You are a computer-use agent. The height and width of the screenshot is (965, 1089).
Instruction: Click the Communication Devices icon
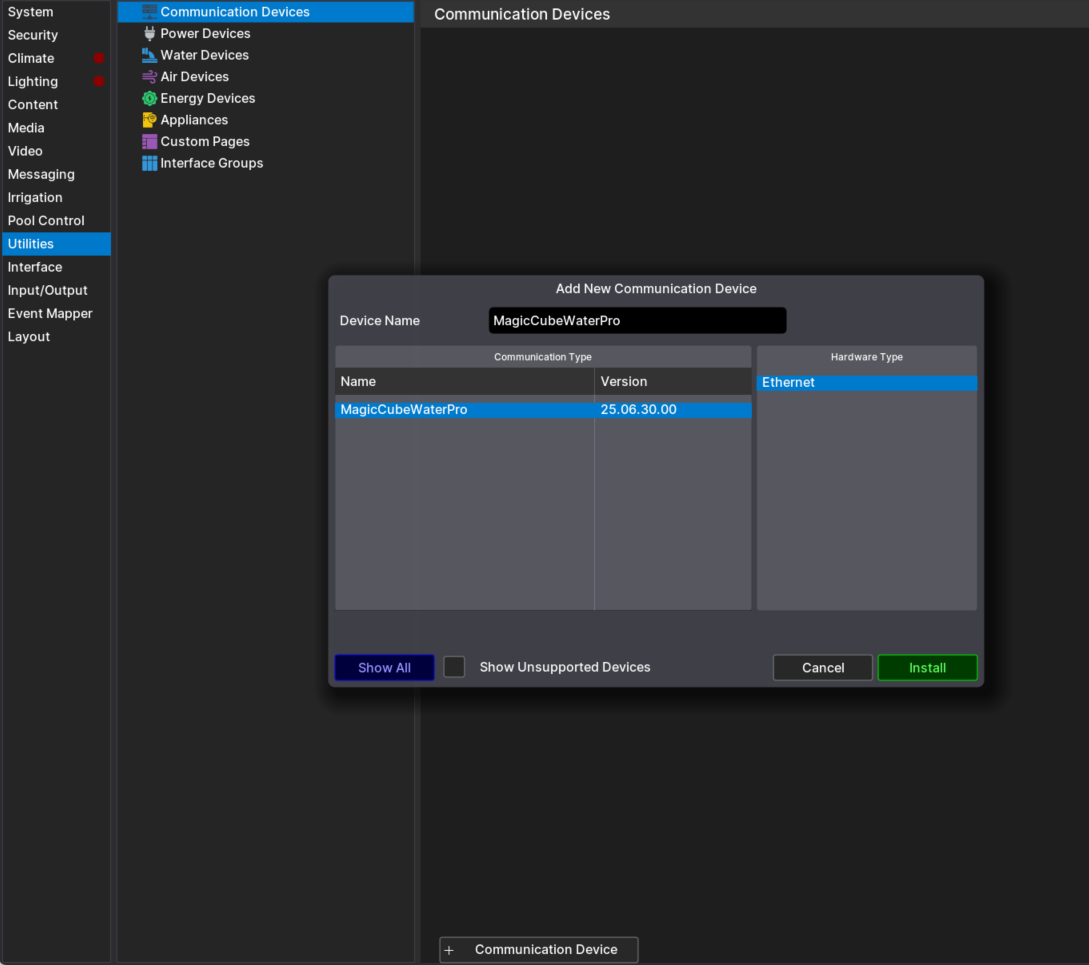(149, 11)
